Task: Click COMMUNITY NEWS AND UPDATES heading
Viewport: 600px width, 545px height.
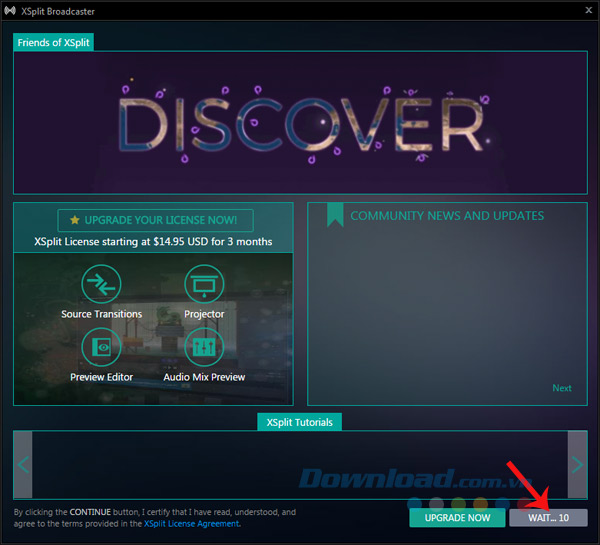Action: click(x=447, y=216)
